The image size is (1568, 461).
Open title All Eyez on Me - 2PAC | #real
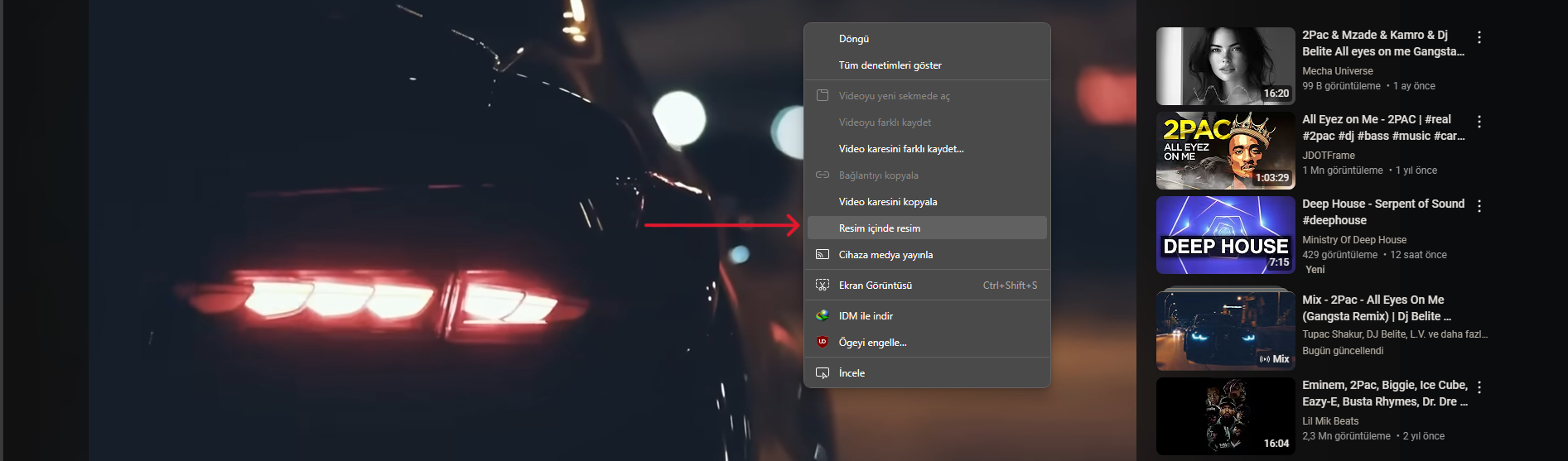(1383, 127)
